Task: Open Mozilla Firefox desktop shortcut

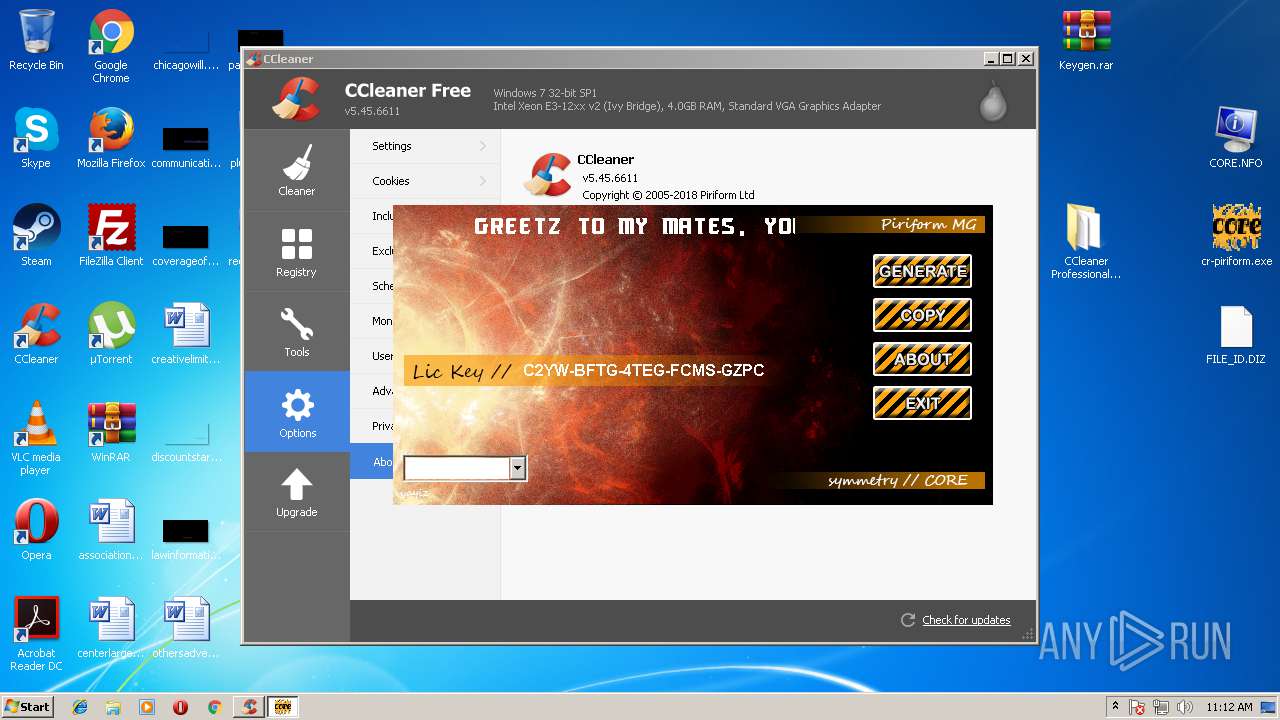Action: tap(111, 138)
